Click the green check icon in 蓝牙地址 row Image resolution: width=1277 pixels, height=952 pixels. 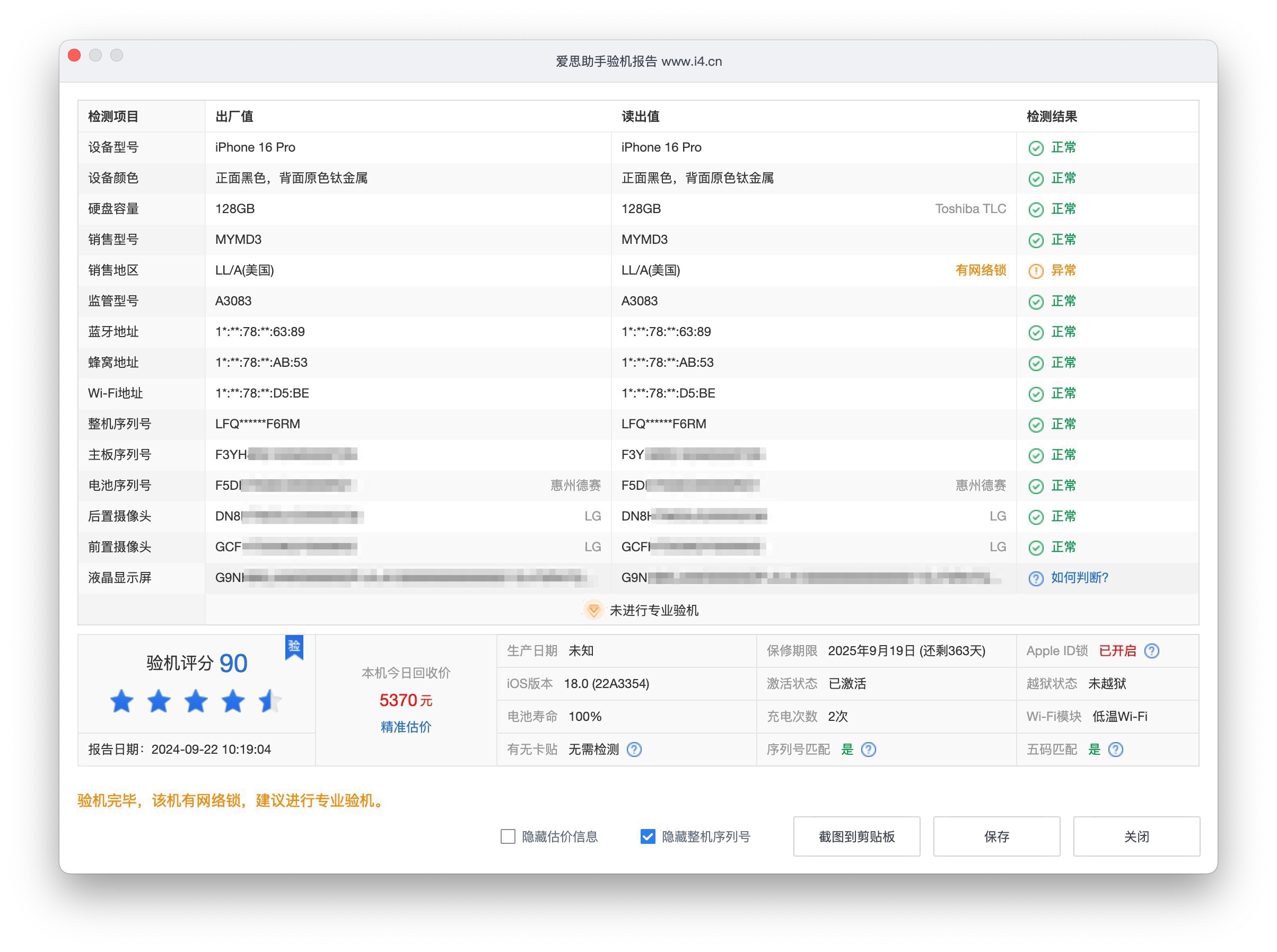(x=1035, y=332)
